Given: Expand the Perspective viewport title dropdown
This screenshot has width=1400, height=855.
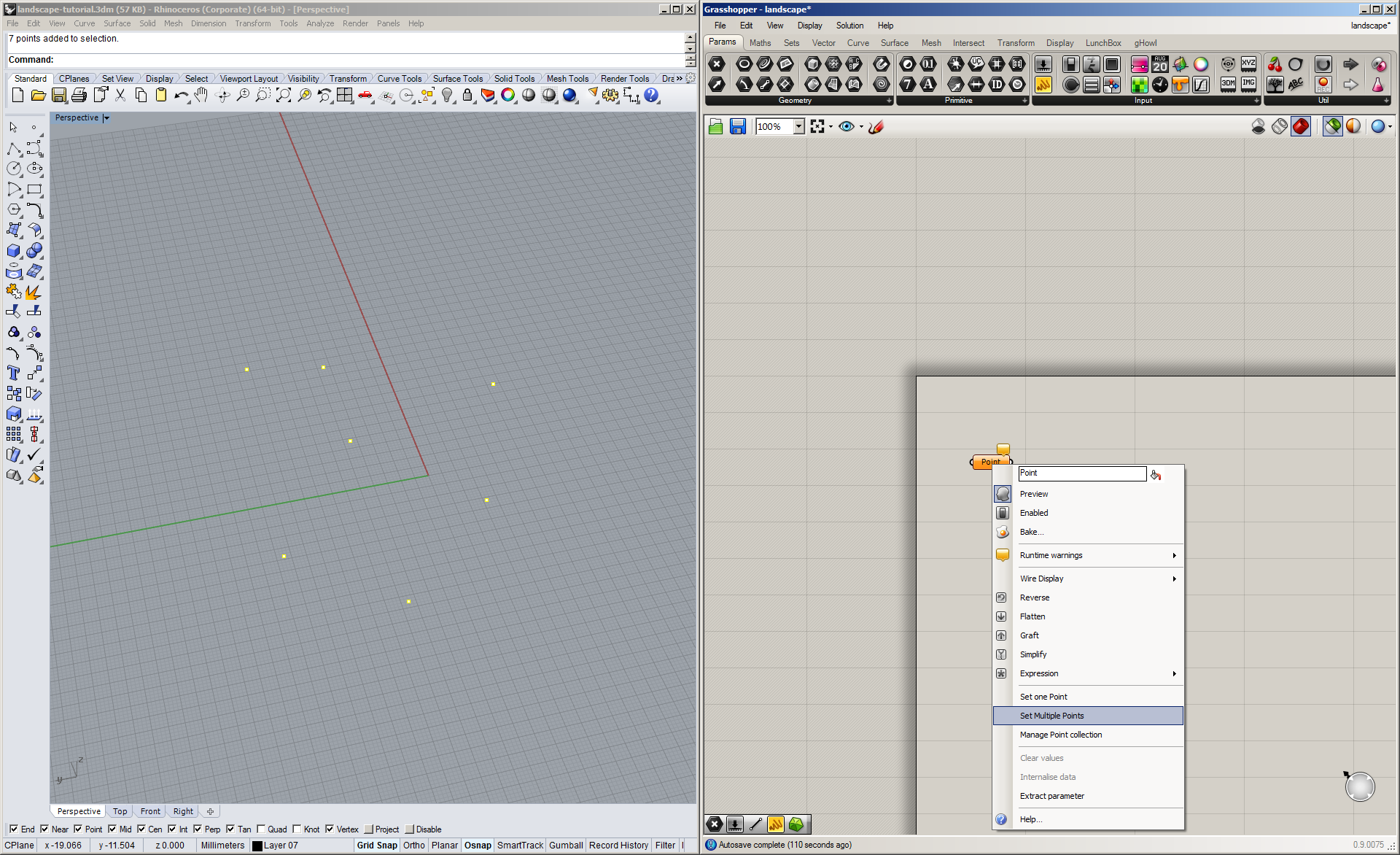Looking at the screenshot, I should coord(106,118).
